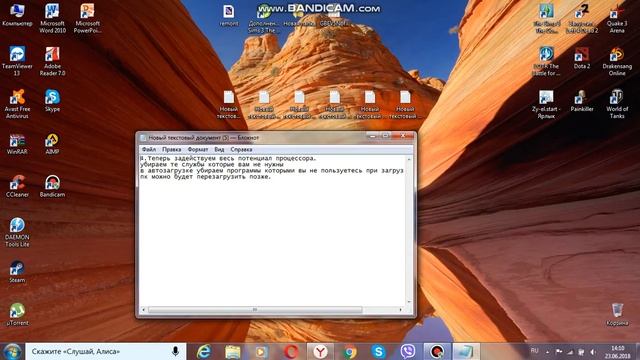Click text line 'пк можно будет перезагрузить позже'
Screen dimensions: 640x360
[205, 177]
